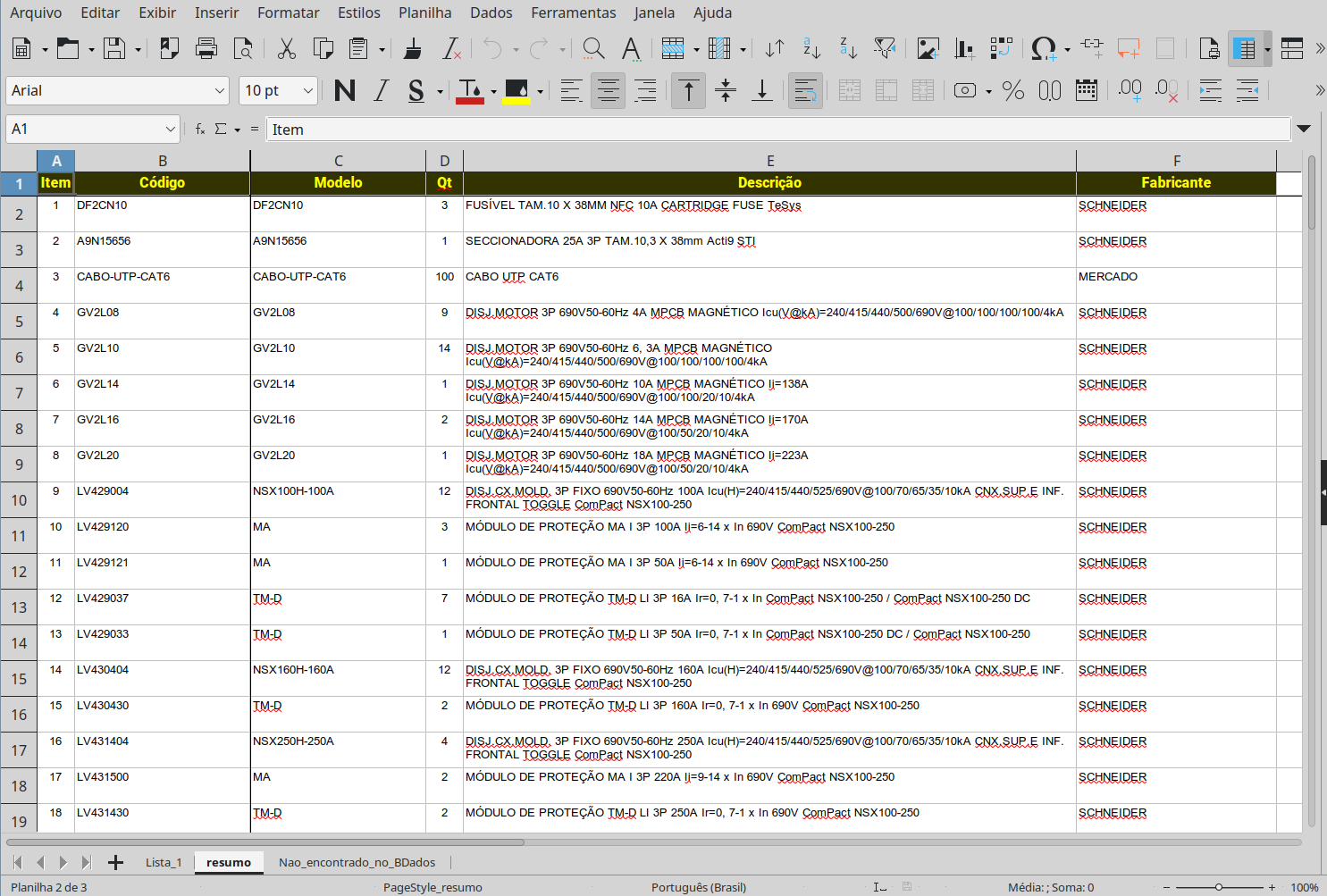Image resolution: width=1327 pixels, height=896 pixels.
Task: Toggle Italic formatting button
Action: click(382, 90)
